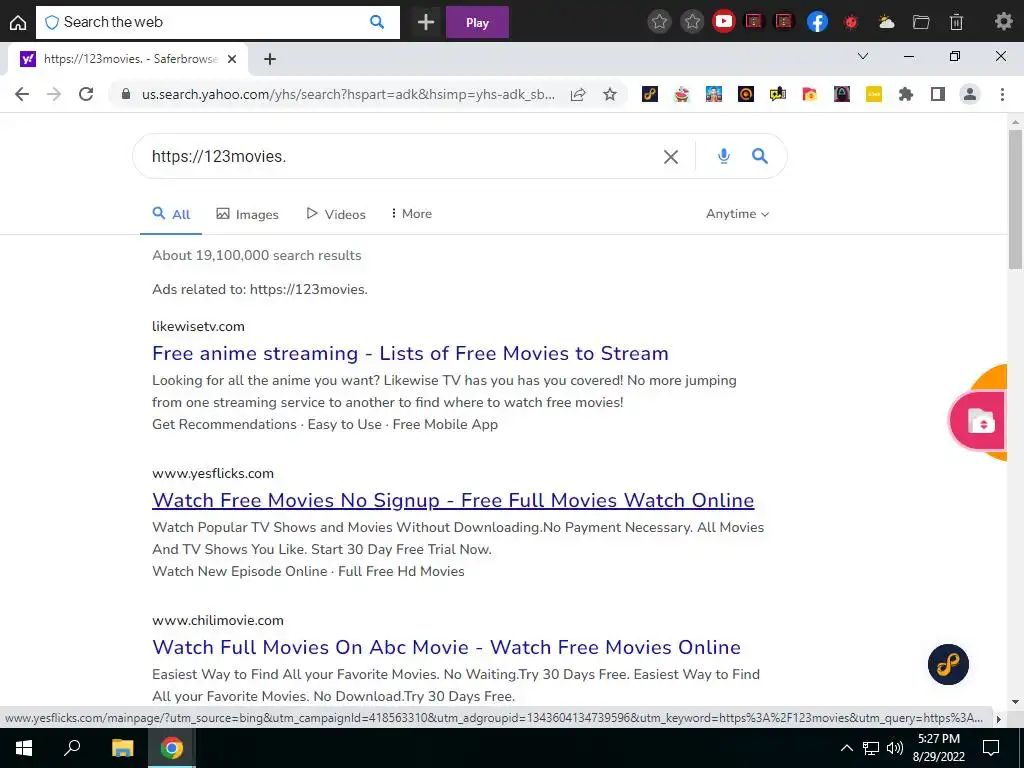Screen dimensions: 1024x768
Task: Open Watch Free Movies No Signup link
Action: (453, 500)
